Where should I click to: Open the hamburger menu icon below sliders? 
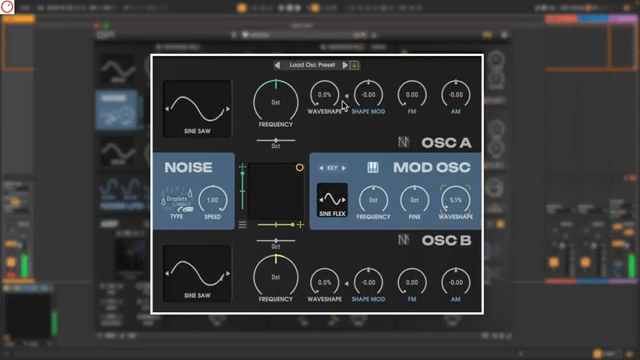pos(242,224)
